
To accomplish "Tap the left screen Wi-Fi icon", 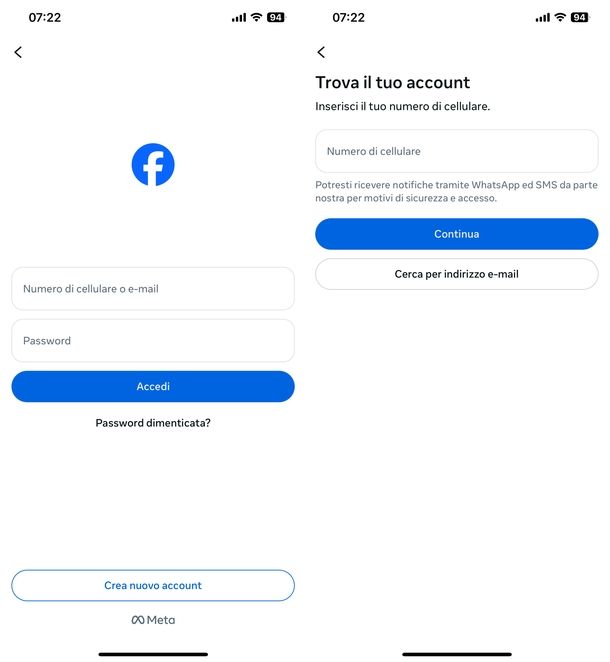I will click(x=256, y=18).
